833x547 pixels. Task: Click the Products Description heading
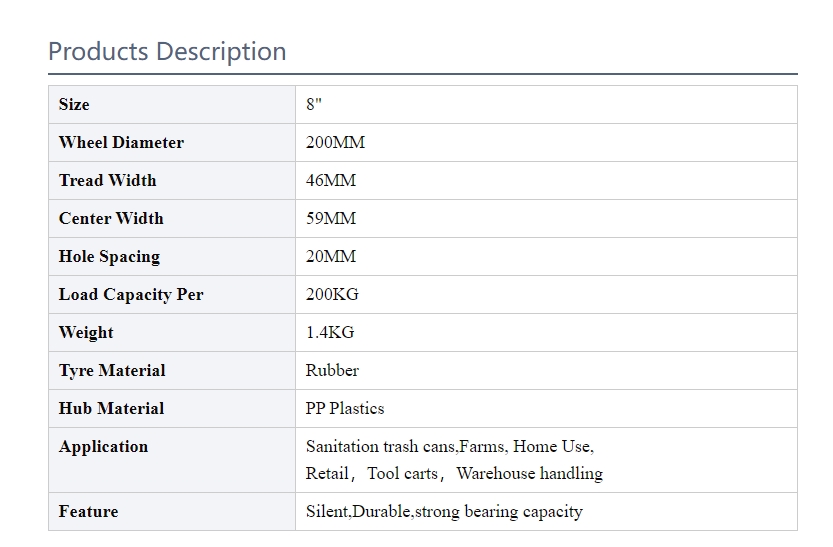167,52
